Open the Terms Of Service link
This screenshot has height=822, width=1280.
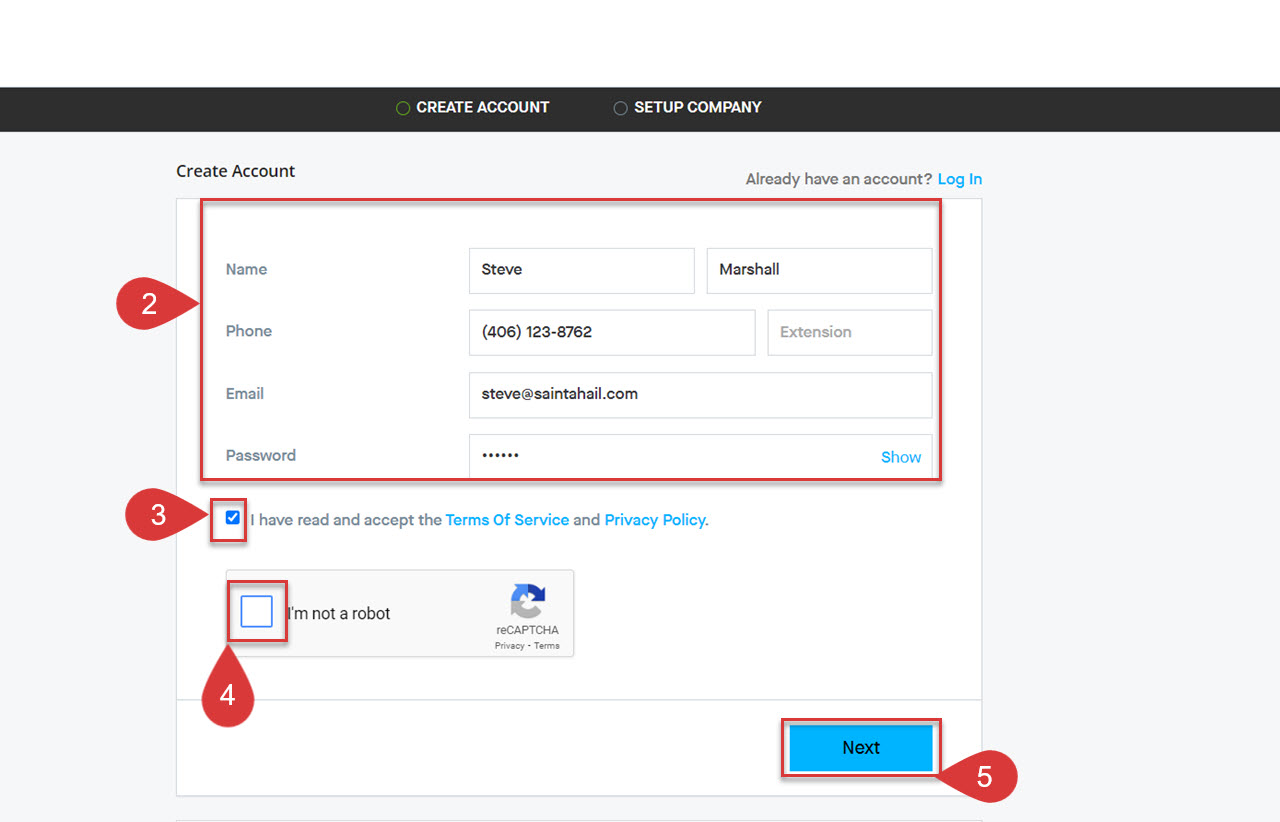(x=507, y=520)
